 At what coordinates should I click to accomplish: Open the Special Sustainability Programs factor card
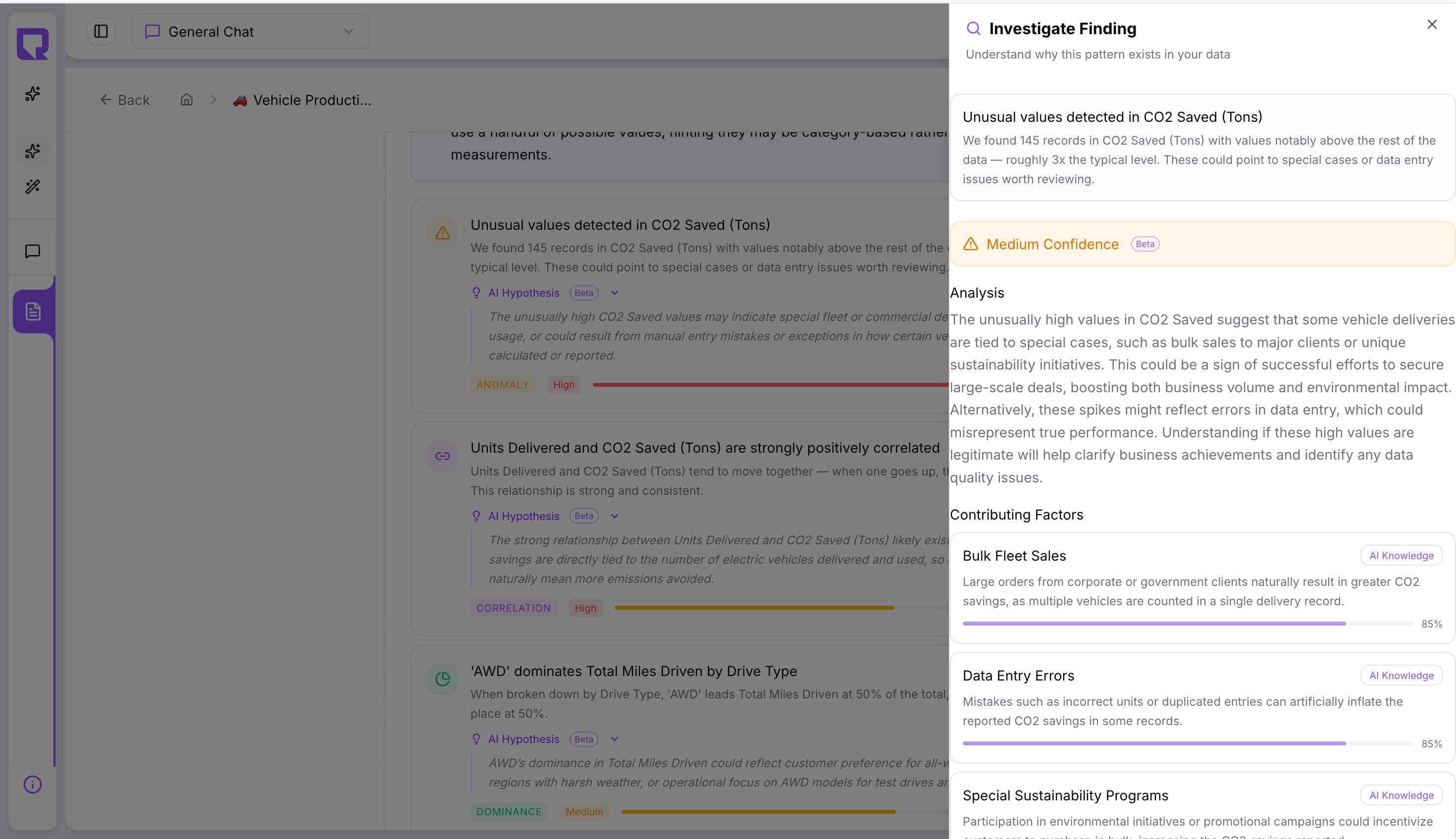point(1202,805)
